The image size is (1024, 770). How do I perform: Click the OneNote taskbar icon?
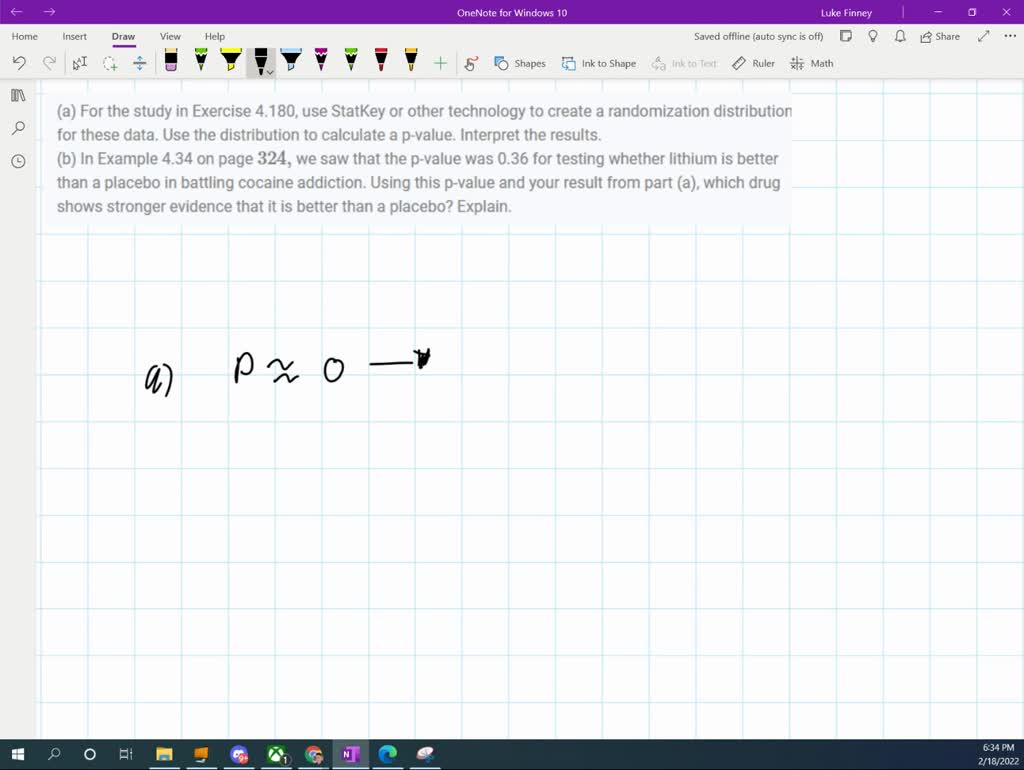pos(351,754)
